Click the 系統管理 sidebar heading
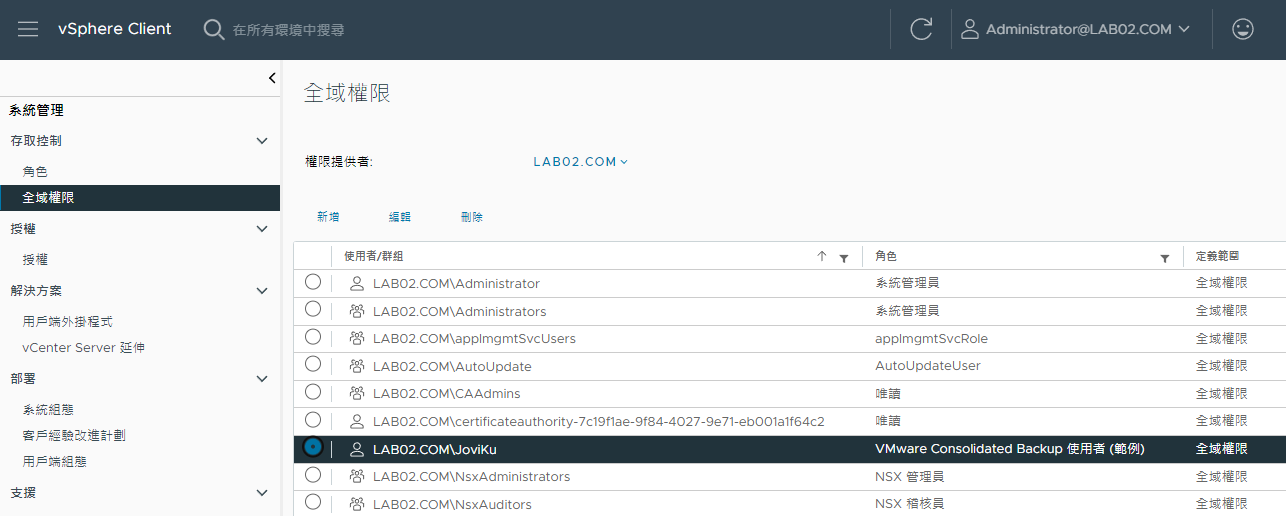This screenshot has height=516, width=1286. coord(36,110)
